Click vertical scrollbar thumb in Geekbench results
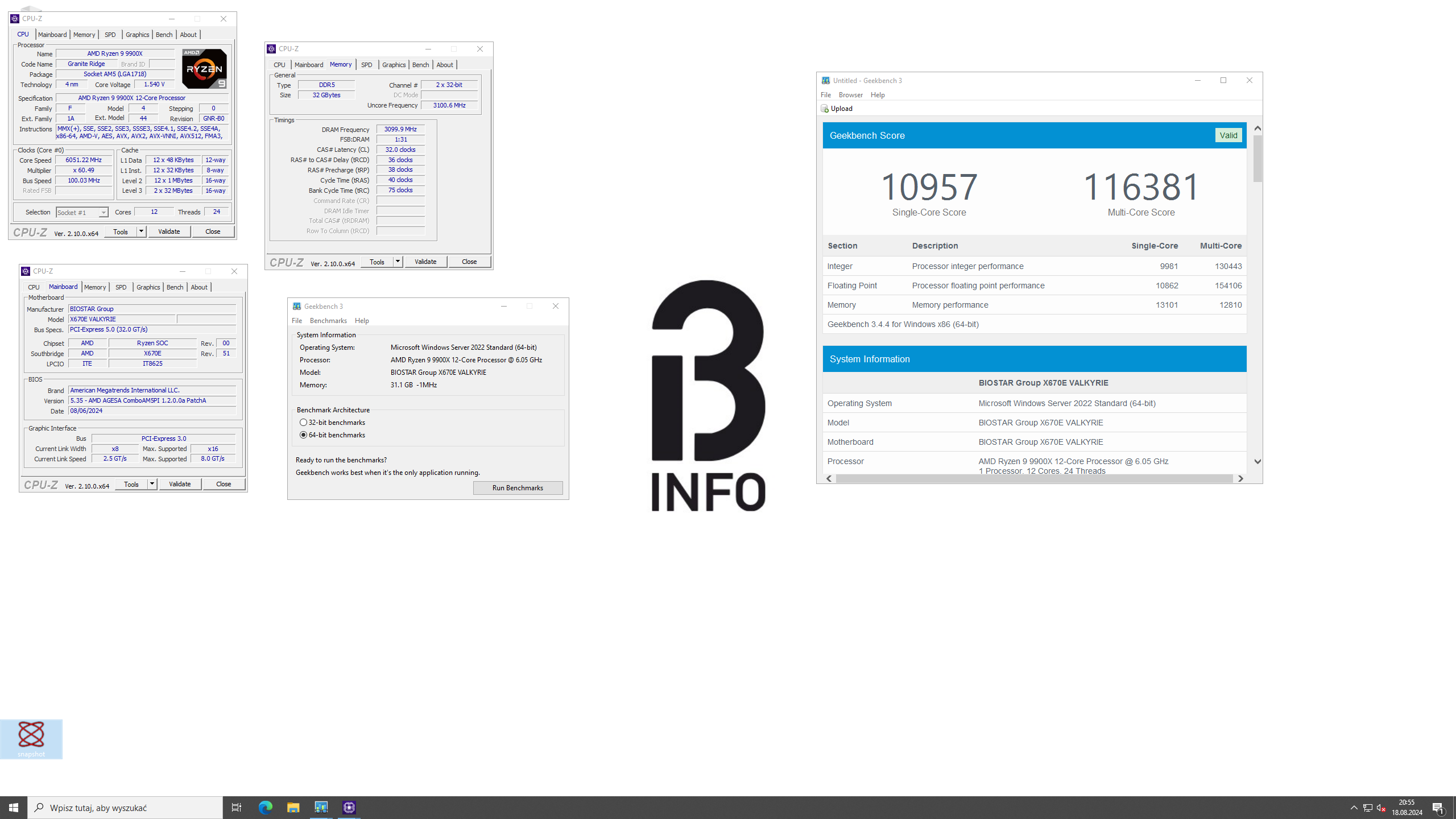 (1258, 159)
